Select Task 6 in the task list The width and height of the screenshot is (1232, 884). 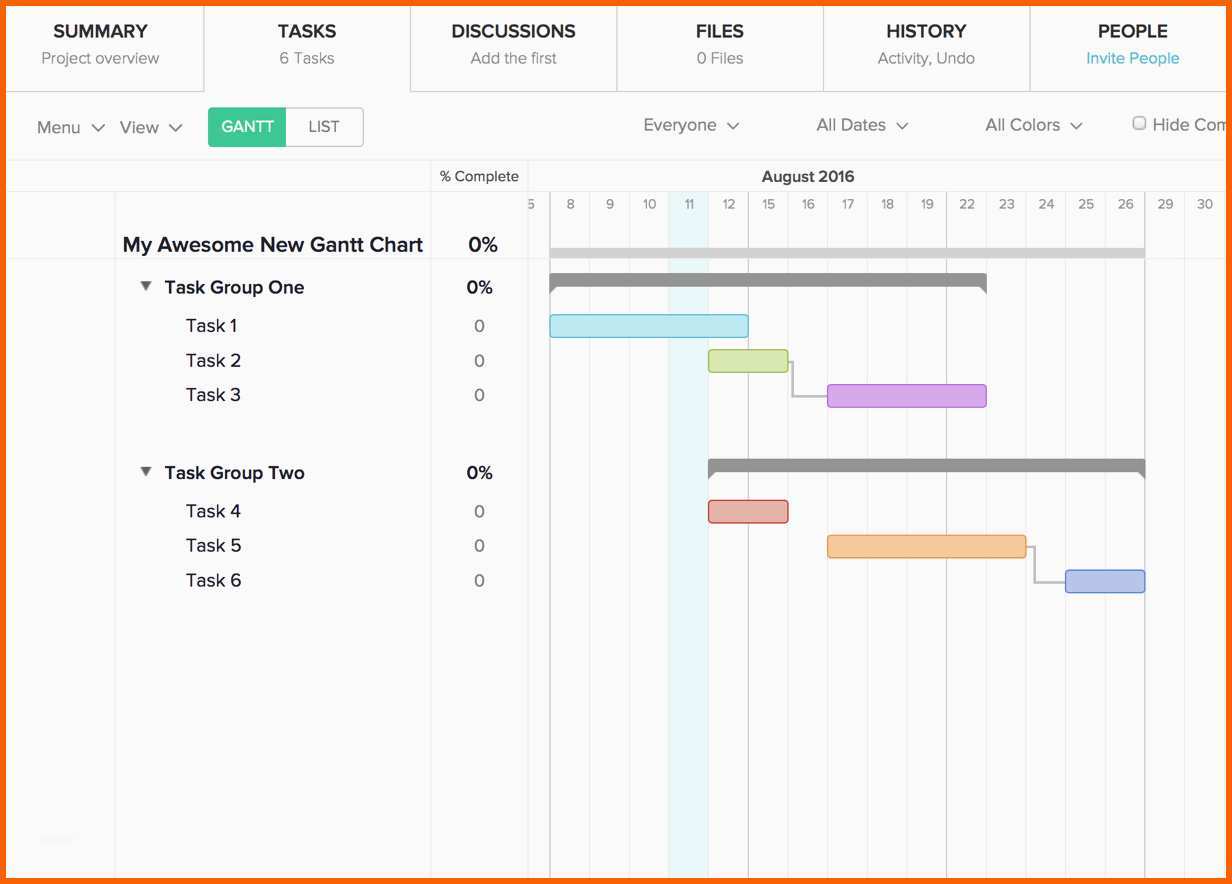[213, 580]
